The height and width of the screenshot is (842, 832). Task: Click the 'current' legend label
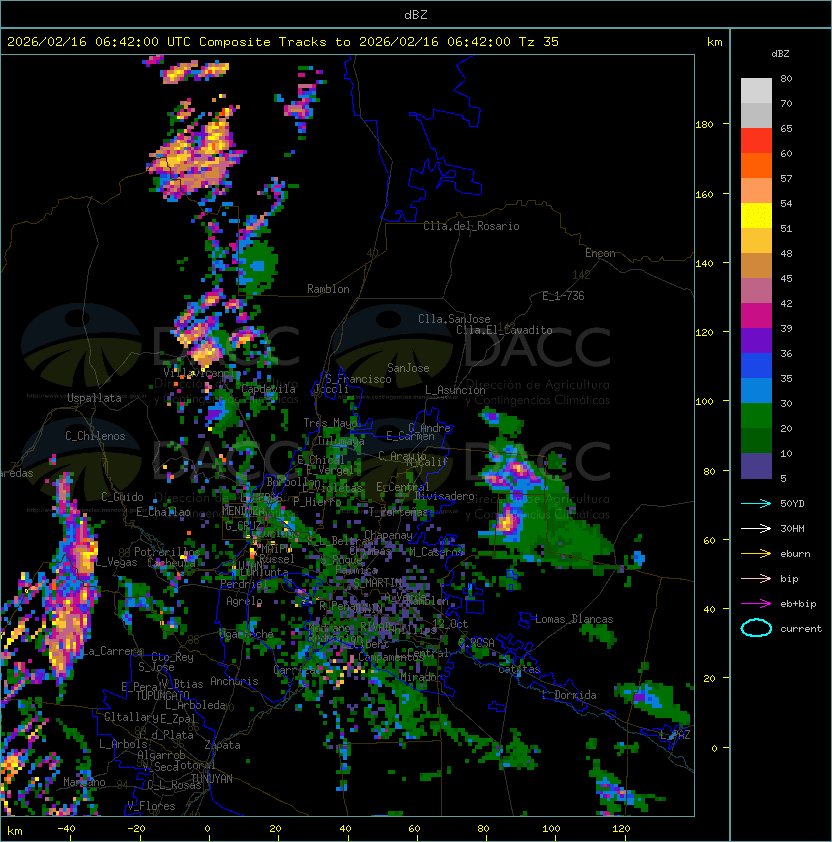pos(801,629)
